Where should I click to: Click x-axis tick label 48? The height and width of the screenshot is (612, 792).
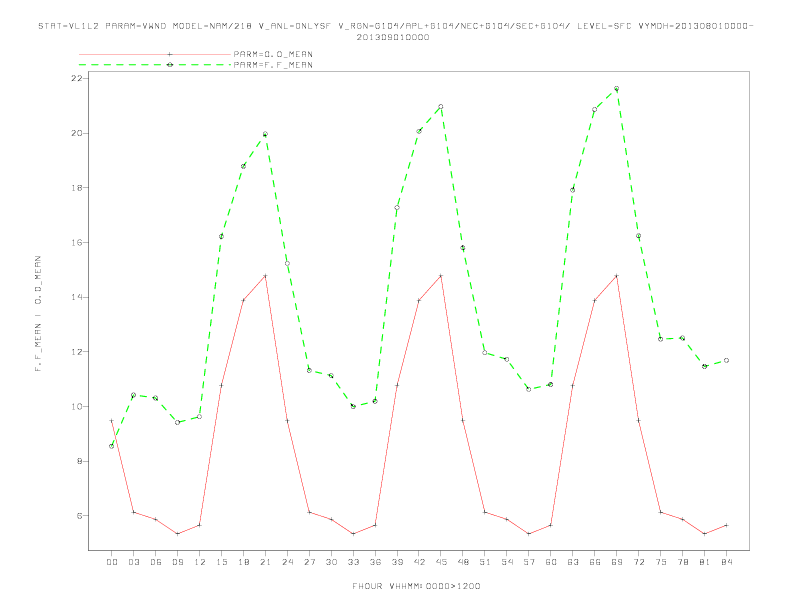tap(463, 562)
